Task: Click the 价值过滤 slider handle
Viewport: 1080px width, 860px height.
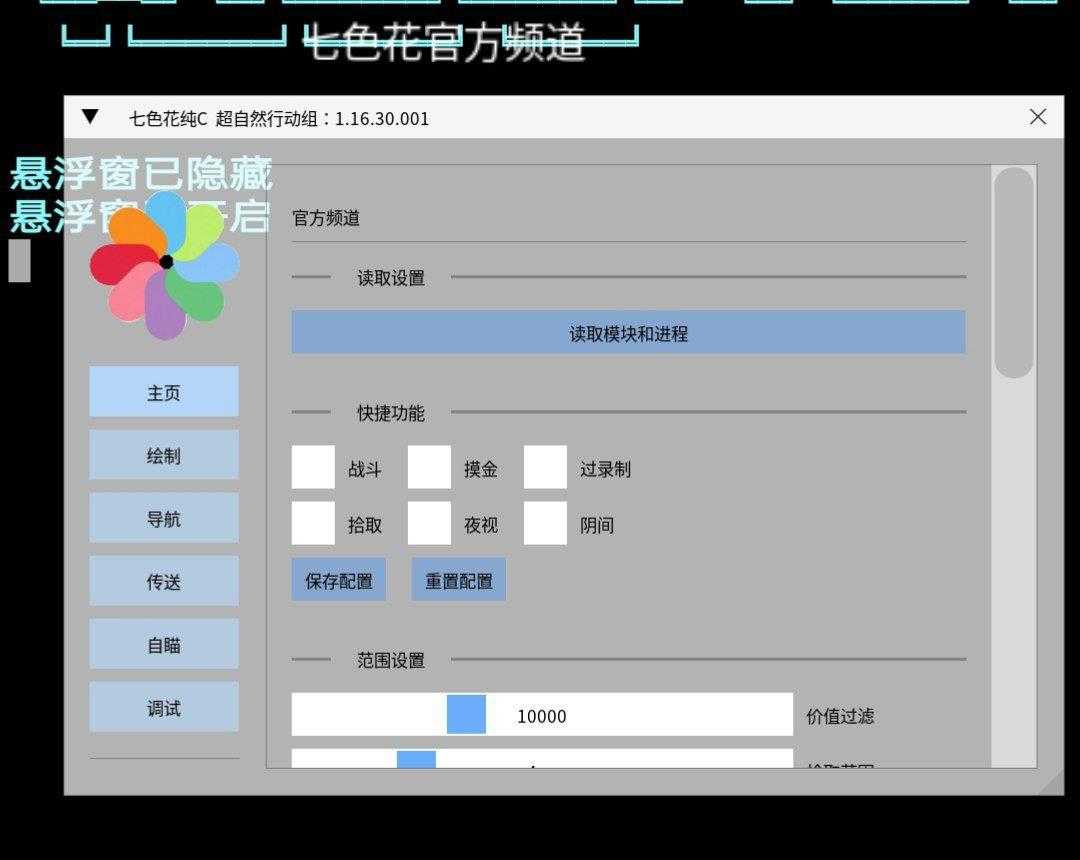Action: [x=466, y=715]
